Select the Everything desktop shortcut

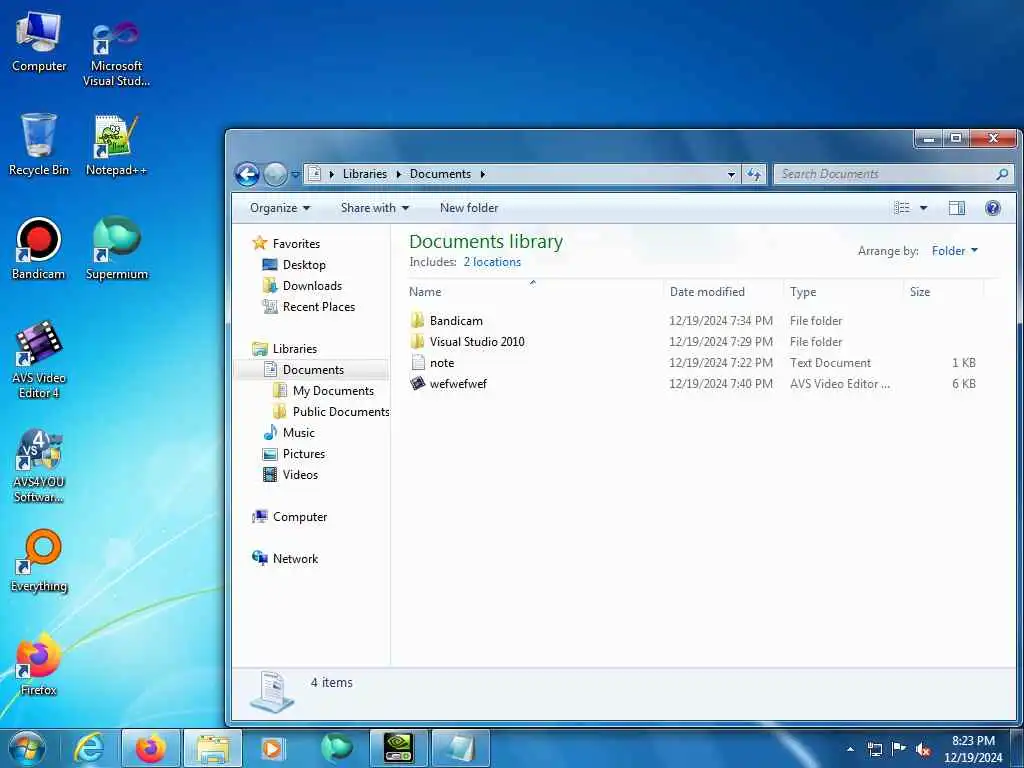[x=39, y=561]
